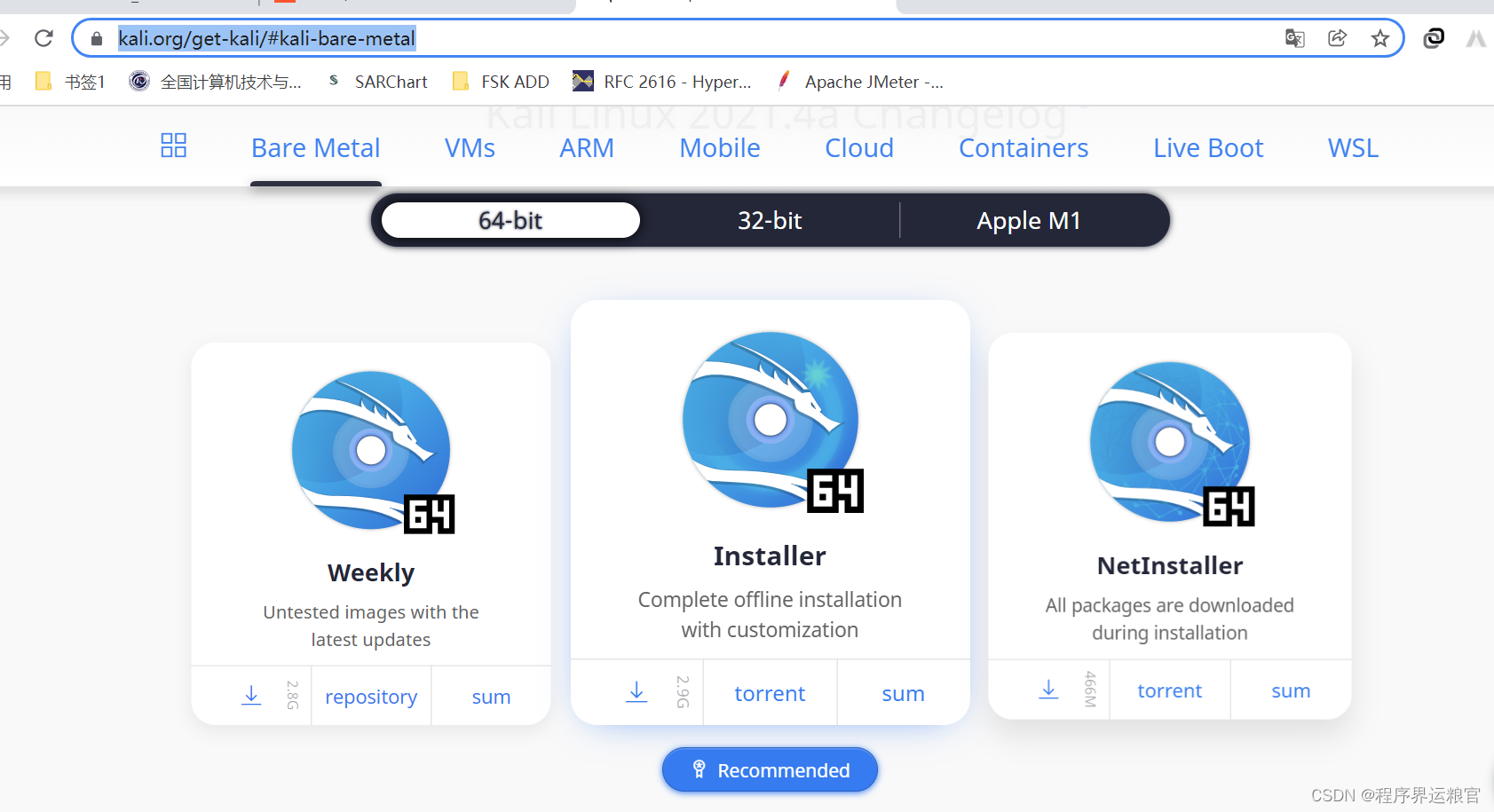Download the NetInstaller image via arrow icon
This screenshot has height=812, width=1494.
(x=1048, y=689)
